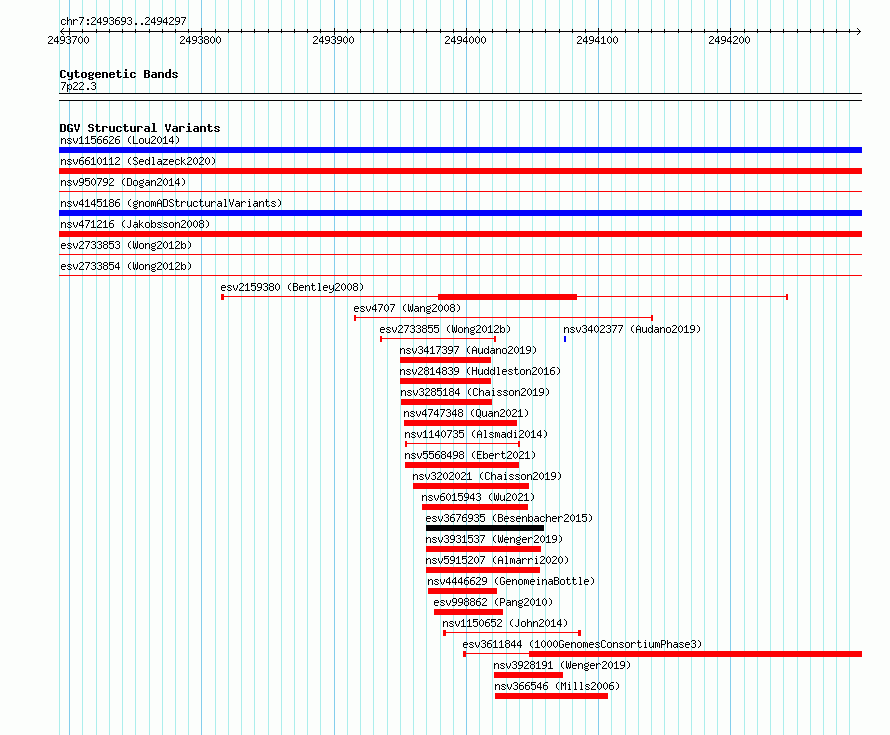Select the 7p22.3 cytogenetic band label
Viewport: 890px width, 735px height.
click(x=78, y=86)
